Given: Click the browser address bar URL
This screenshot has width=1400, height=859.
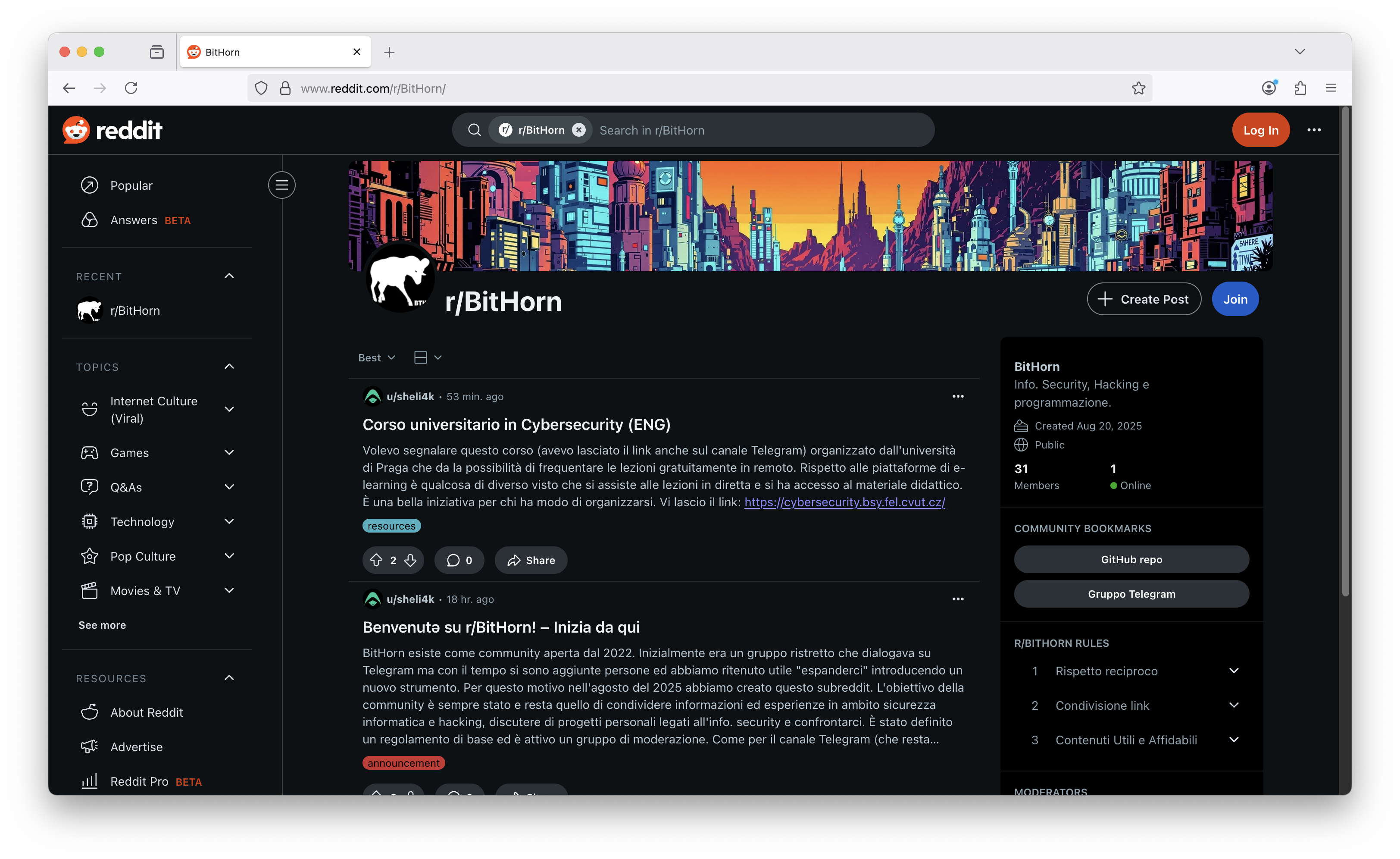Looking at the screenshot, I should pos(373,89).
